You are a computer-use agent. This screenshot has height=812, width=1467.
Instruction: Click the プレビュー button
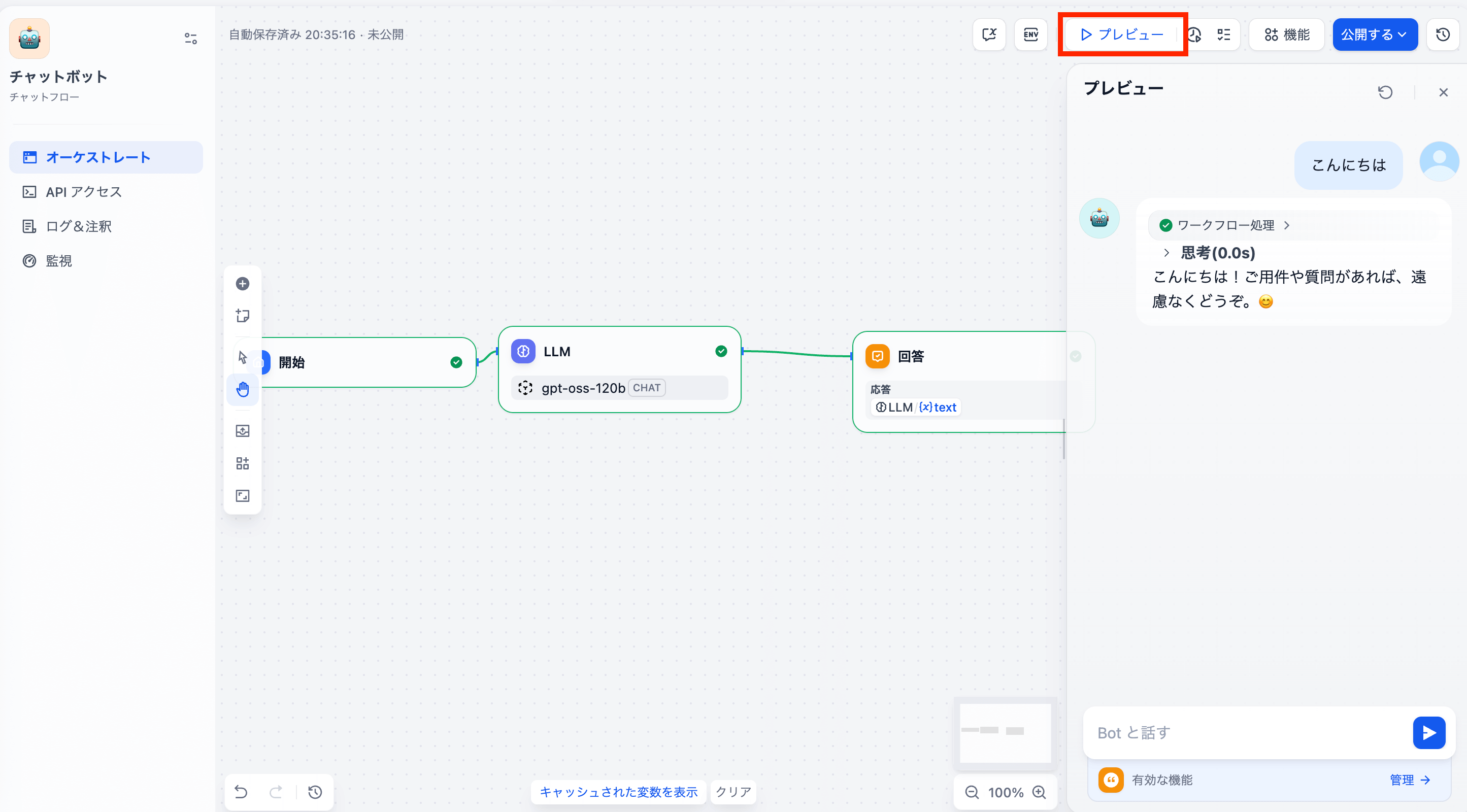[1122, 35]
